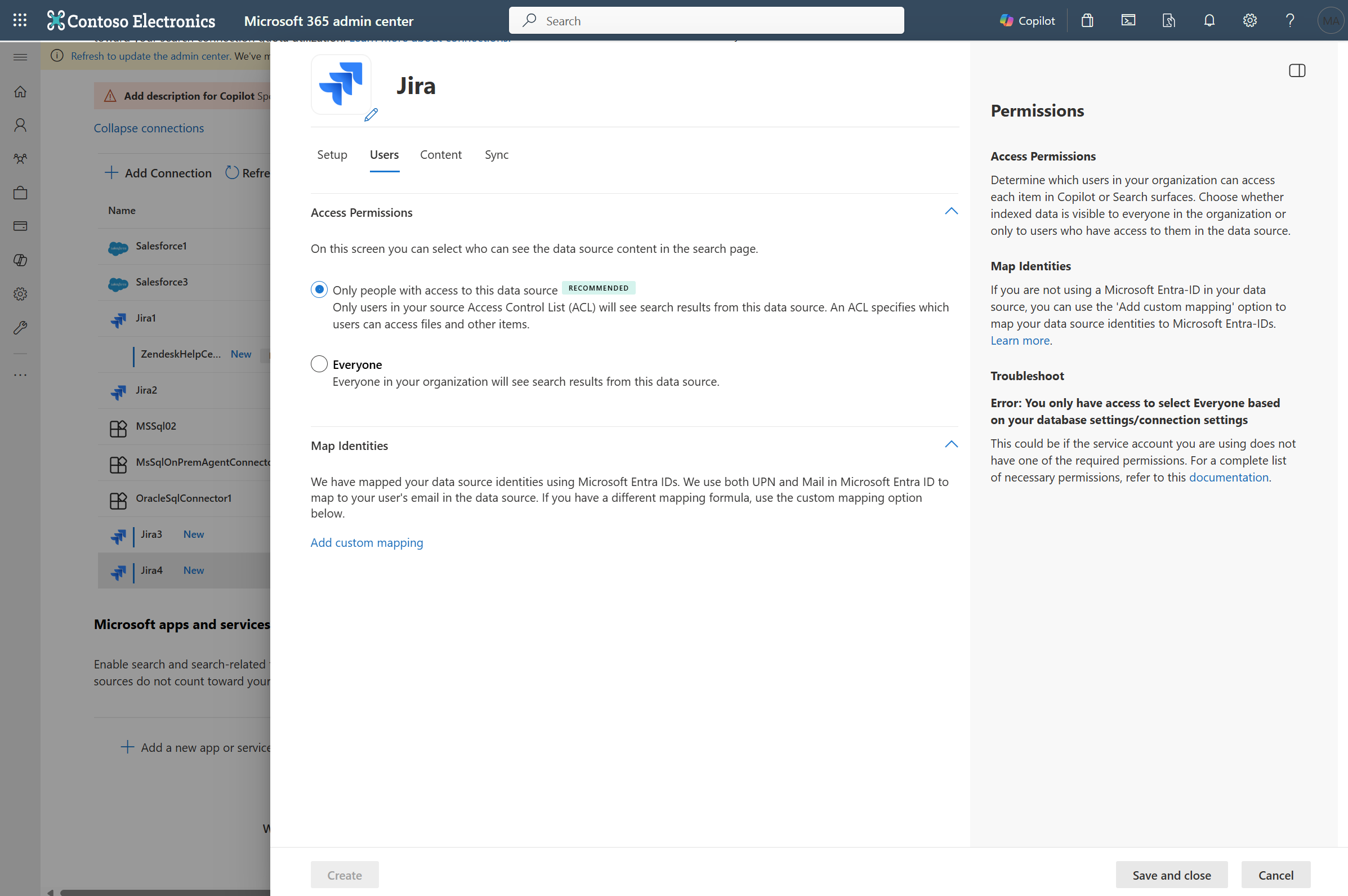Switch to the Content tab
The height and width of the screenshot is (896, 1348).
[440, 155]
